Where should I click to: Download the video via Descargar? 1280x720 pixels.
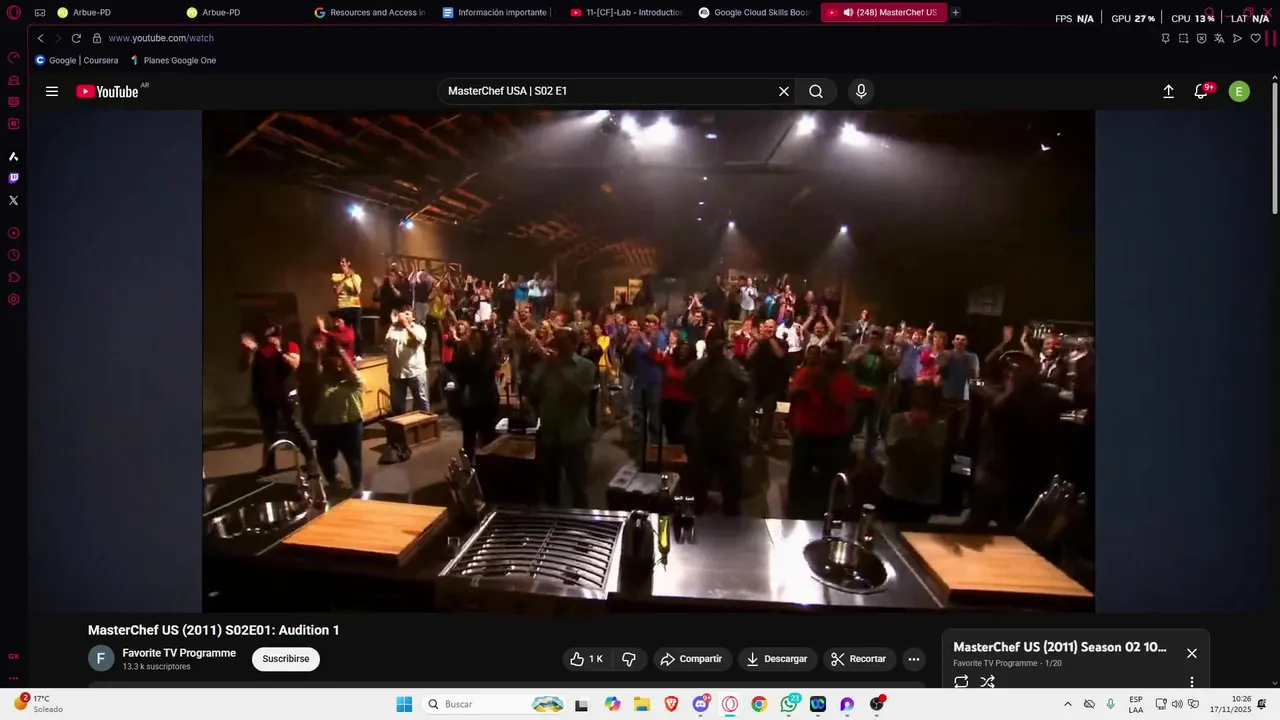[x=778, y=659]
